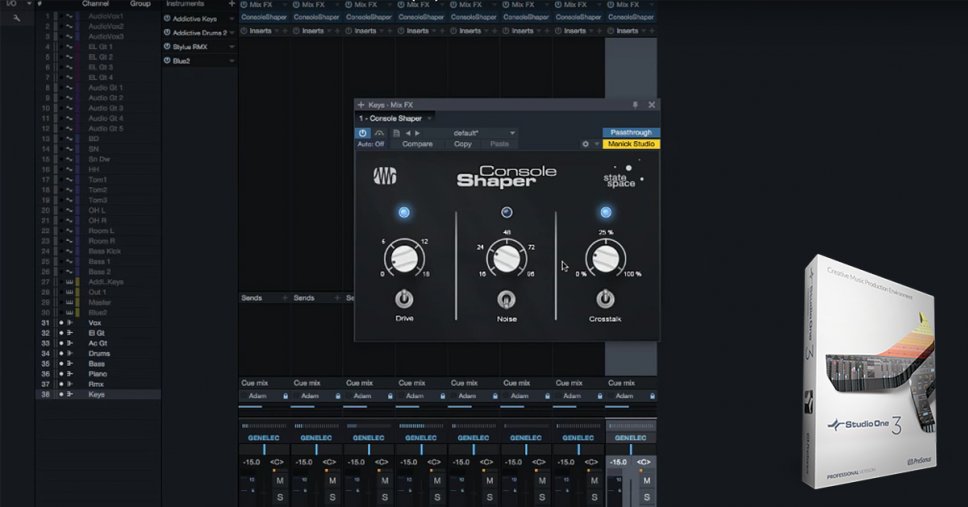Expand the Addictive Keys instrument dropdown

click(231, 19)
